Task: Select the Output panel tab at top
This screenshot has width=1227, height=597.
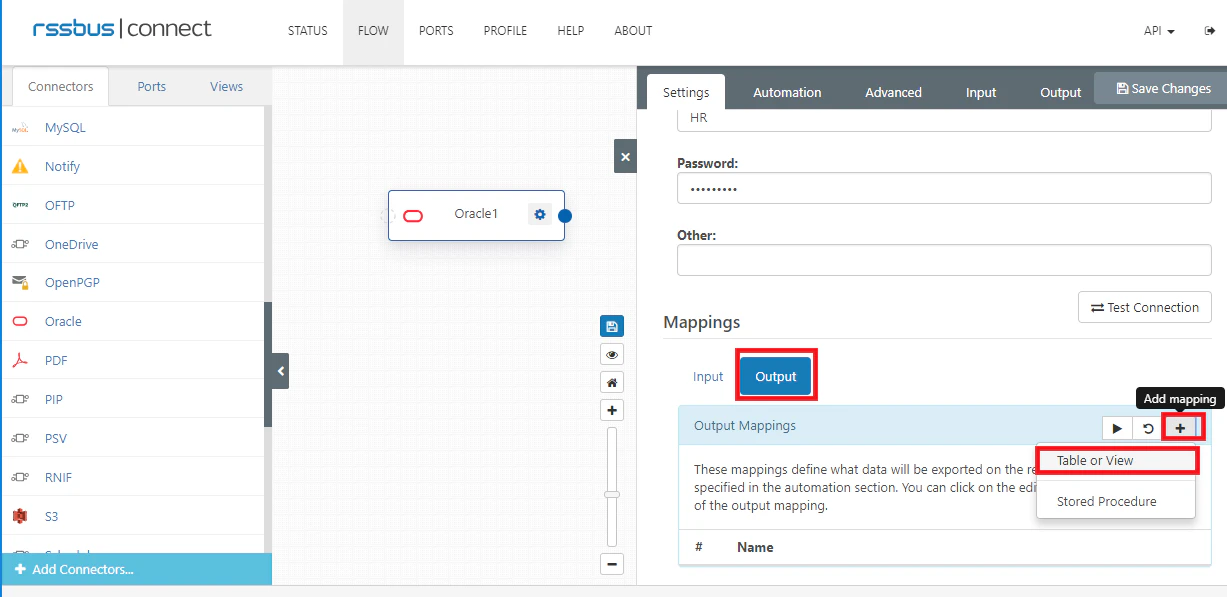Action: coord(1060,92)
